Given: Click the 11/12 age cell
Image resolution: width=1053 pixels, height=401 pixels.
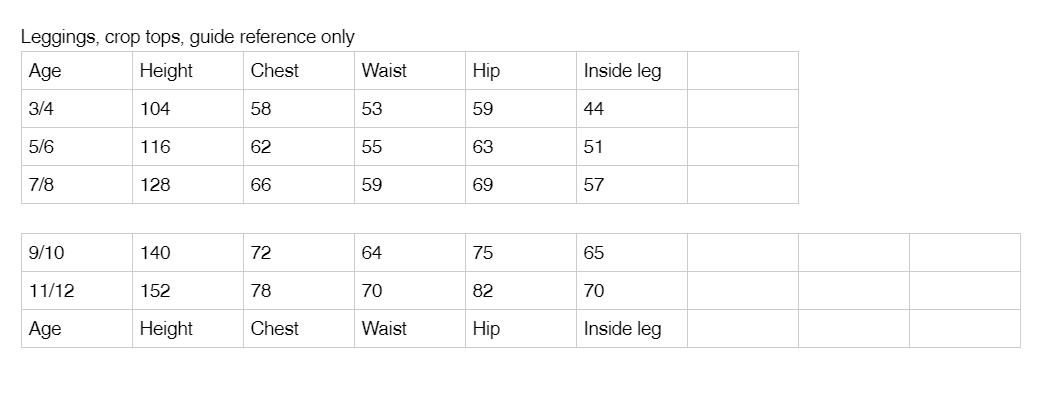Looking at the screenshot, I should click(77, 291).
